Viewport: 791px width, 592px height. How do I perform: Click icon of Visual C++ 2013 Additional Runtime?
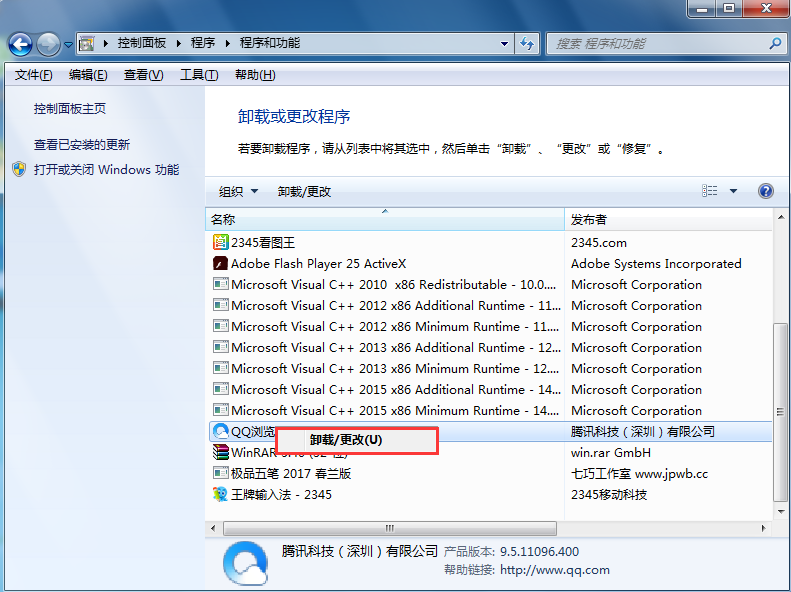click(220, 347)
